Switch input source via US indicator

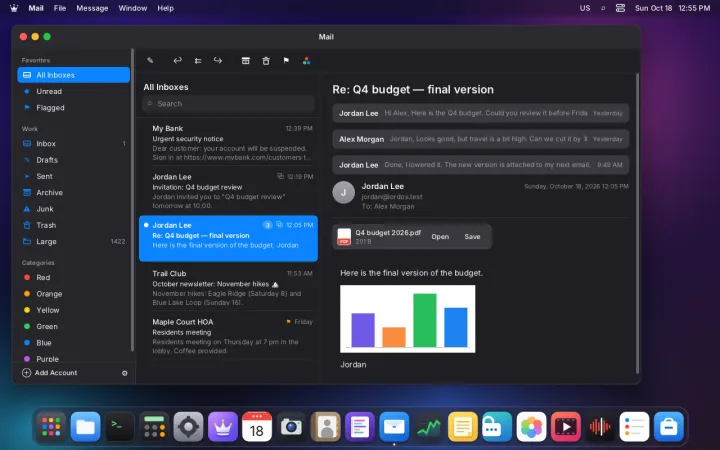[585, 8]
